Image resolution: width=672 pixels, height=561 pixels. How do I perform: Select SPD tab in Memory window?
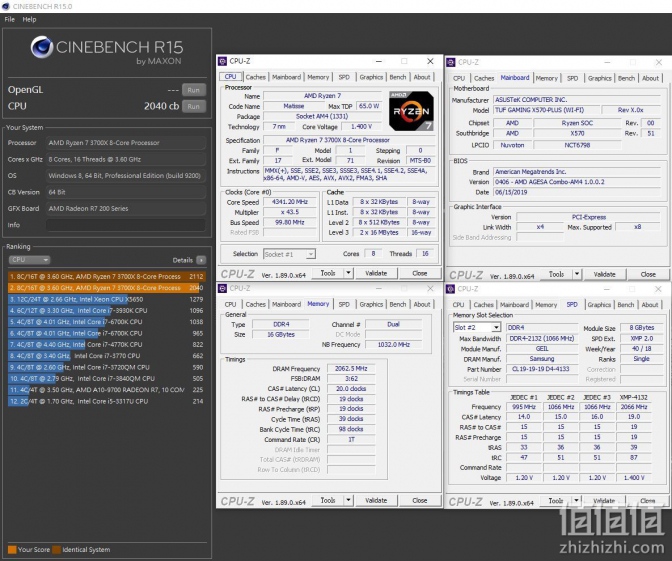click(344, 304)
